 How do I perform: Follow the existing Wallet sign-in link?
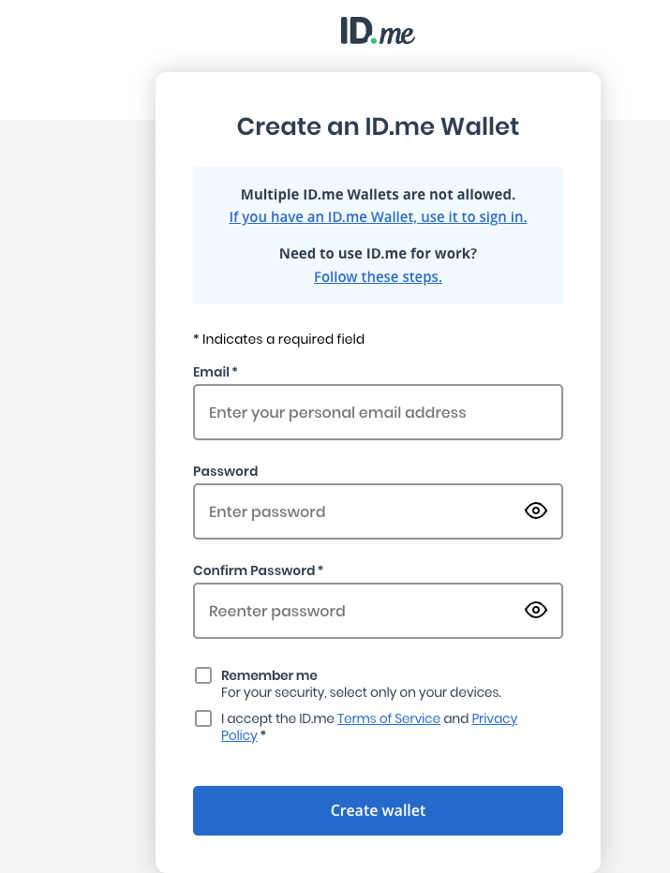pyautogui.click(x=377, y=217)
